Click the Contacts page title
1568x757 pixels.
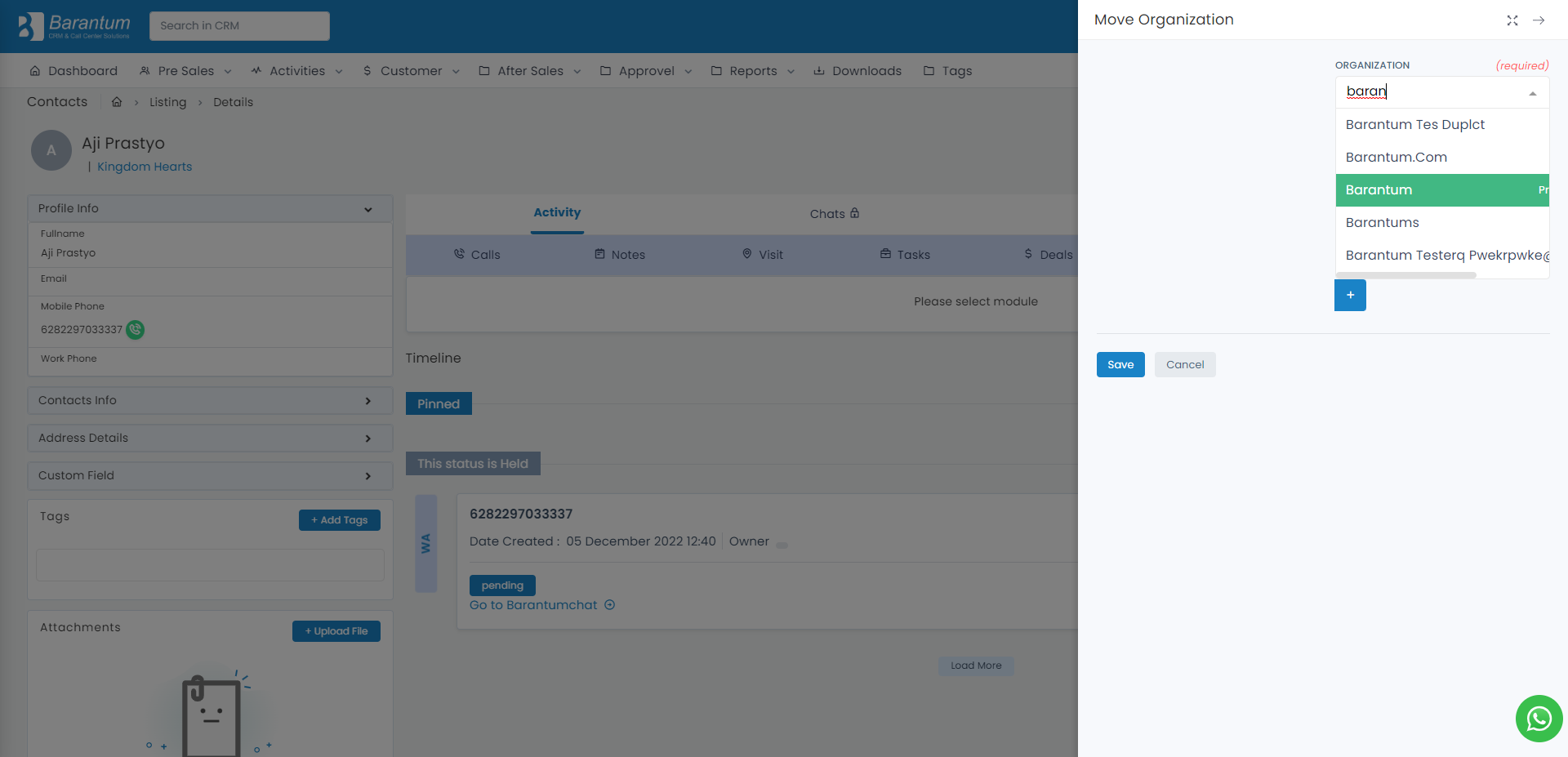point(57,101)
